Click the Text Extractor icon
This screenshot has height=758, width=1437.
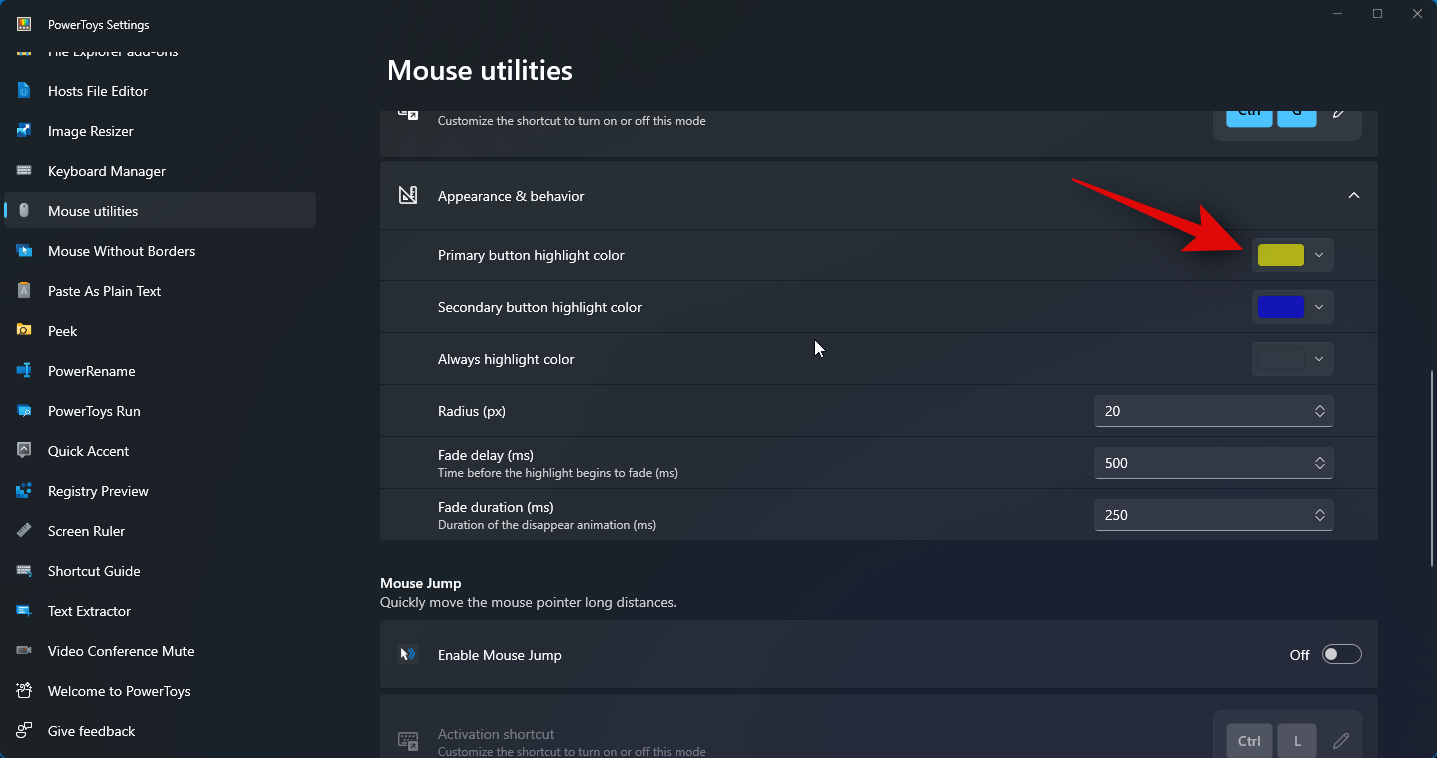point(25,611)
